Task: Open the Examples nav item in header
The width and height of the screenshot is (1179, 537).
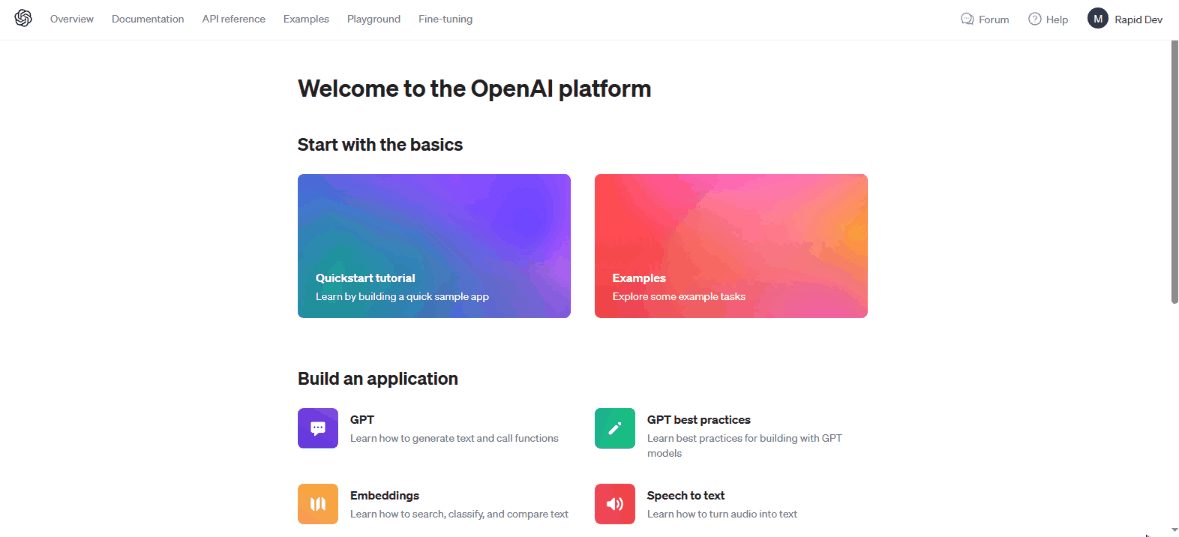Action: pos(306,20)
